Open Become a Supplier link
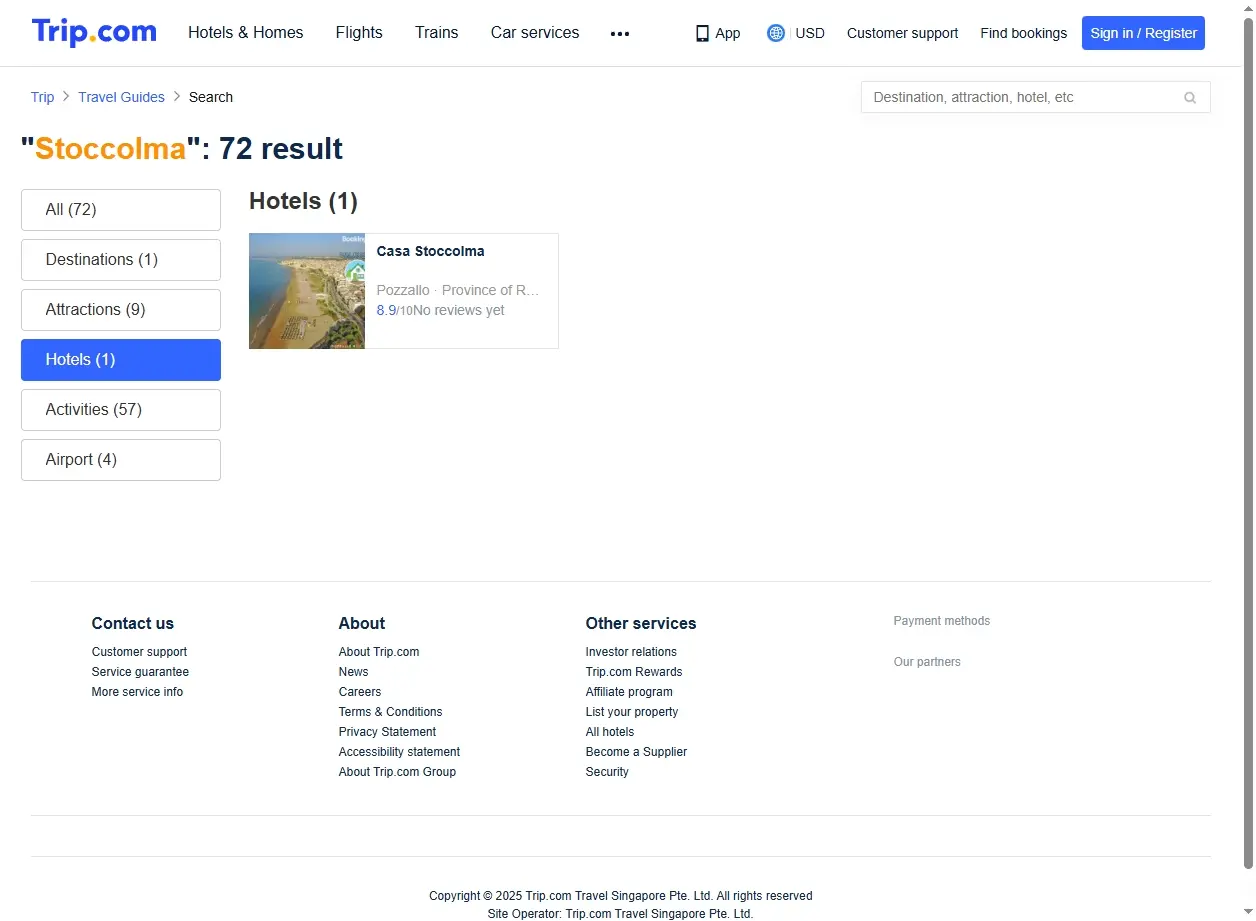The image size is (1256, 921). pyautogui.click(x=636, y=752)
